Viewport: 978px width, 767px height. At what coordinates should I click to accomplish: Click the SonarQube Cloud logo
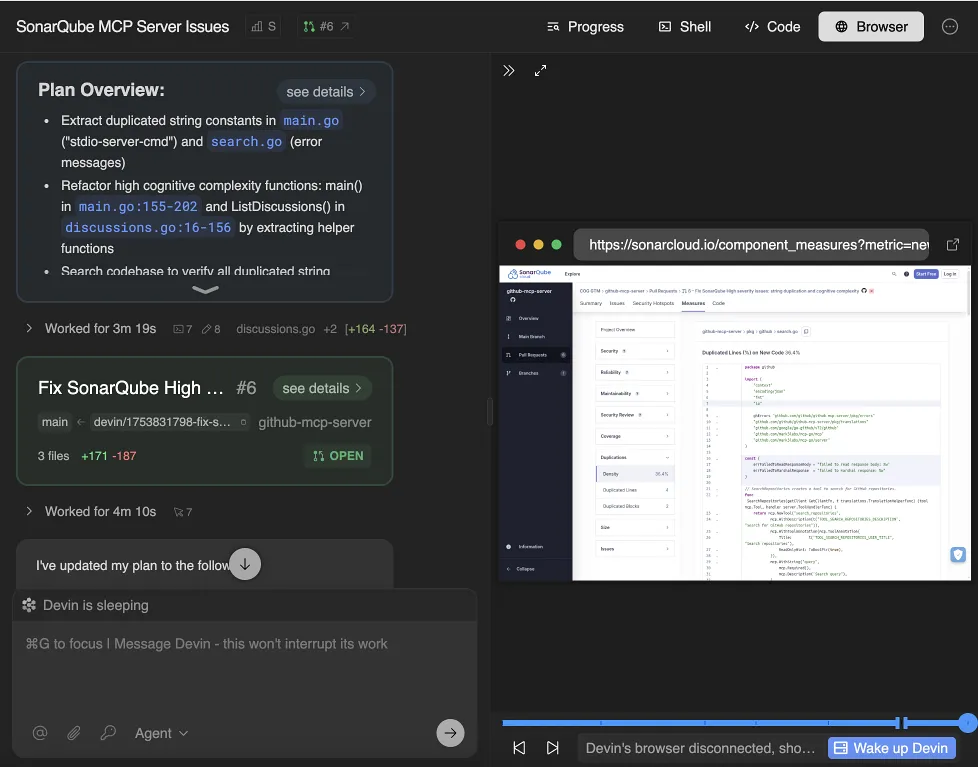tap(530, 273)
